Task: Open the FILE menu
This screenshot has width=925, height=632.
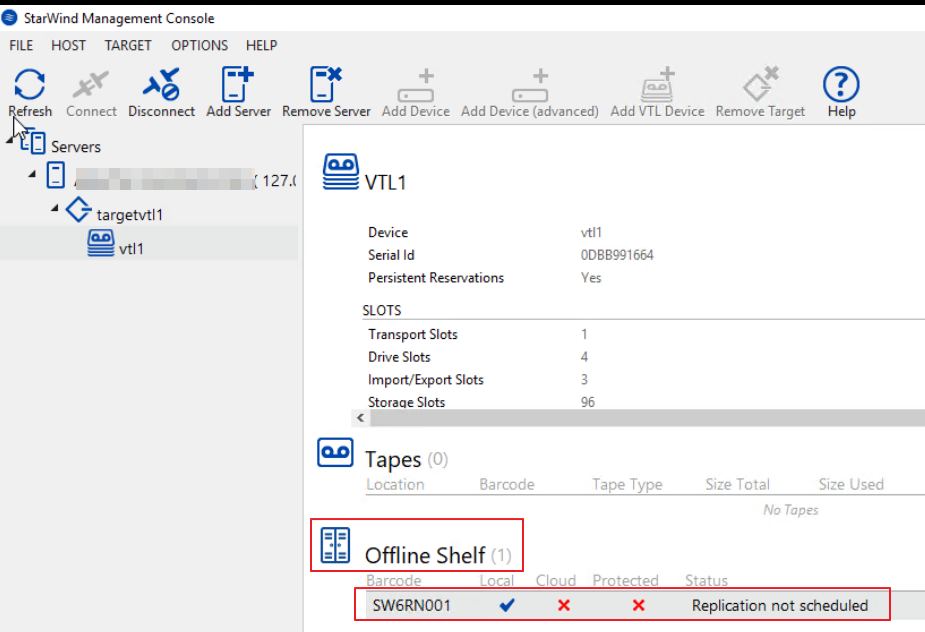Action: pos(21,45)
